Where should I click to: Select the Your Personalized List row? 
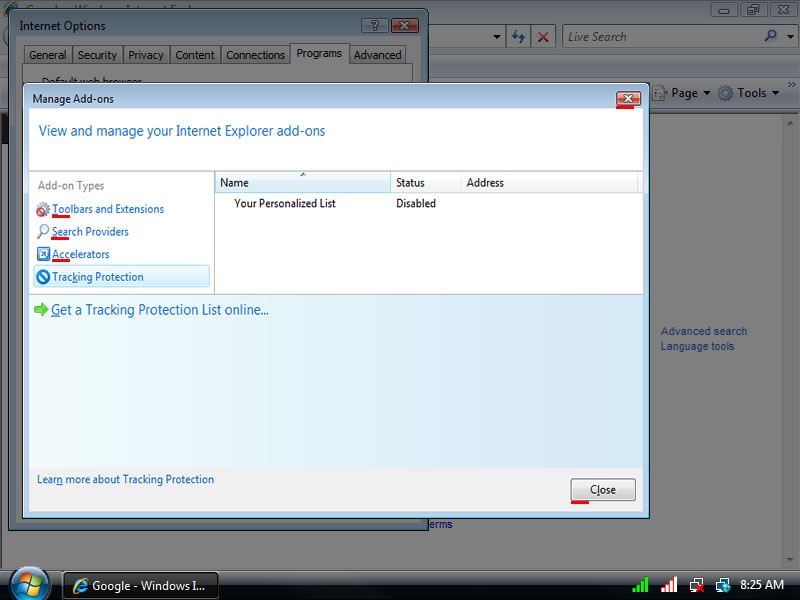(x=284, y=203)
